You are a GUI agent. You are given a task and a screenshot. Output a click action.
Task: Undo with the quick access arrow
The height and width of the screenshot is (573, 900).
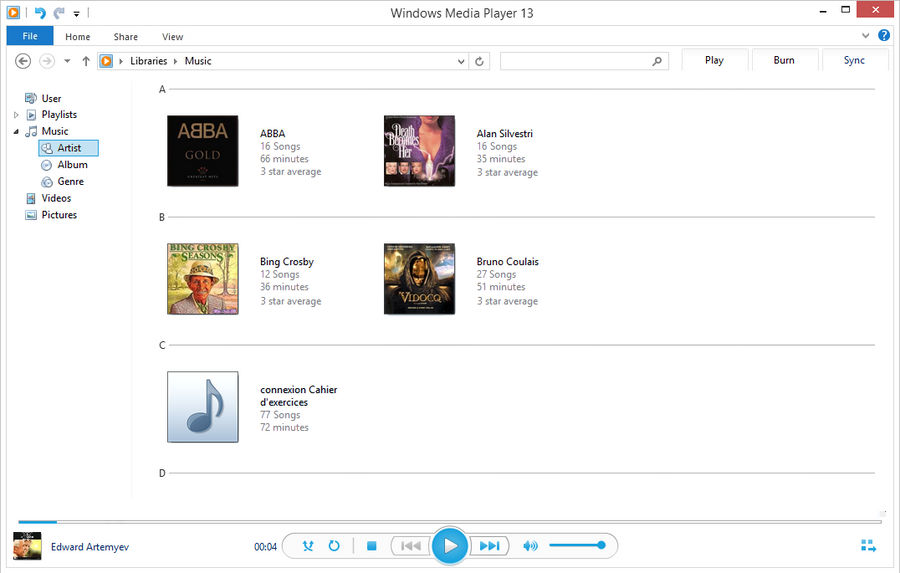click(x=40, y=13)
